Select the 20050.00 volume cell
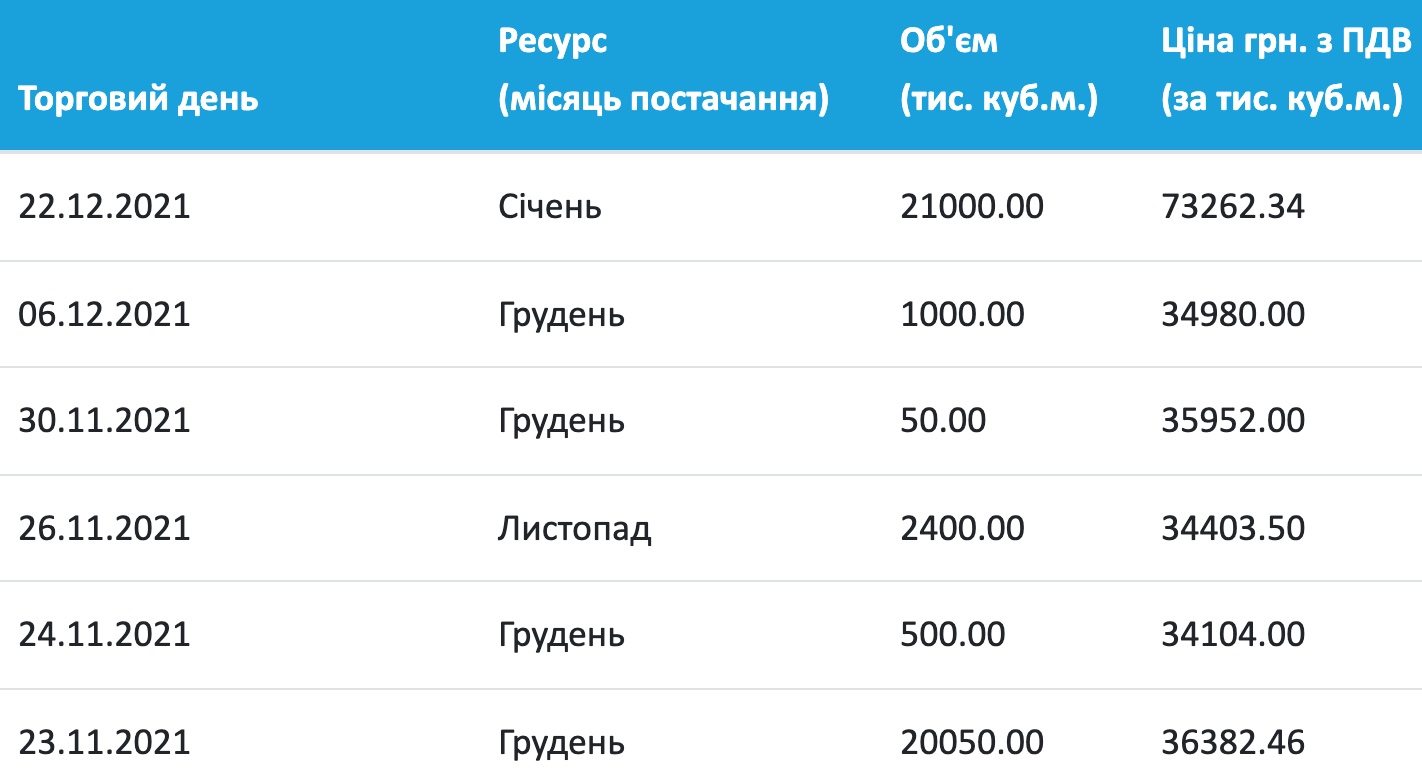Screen dimensions: 1422x778 [x=972, y=742]
